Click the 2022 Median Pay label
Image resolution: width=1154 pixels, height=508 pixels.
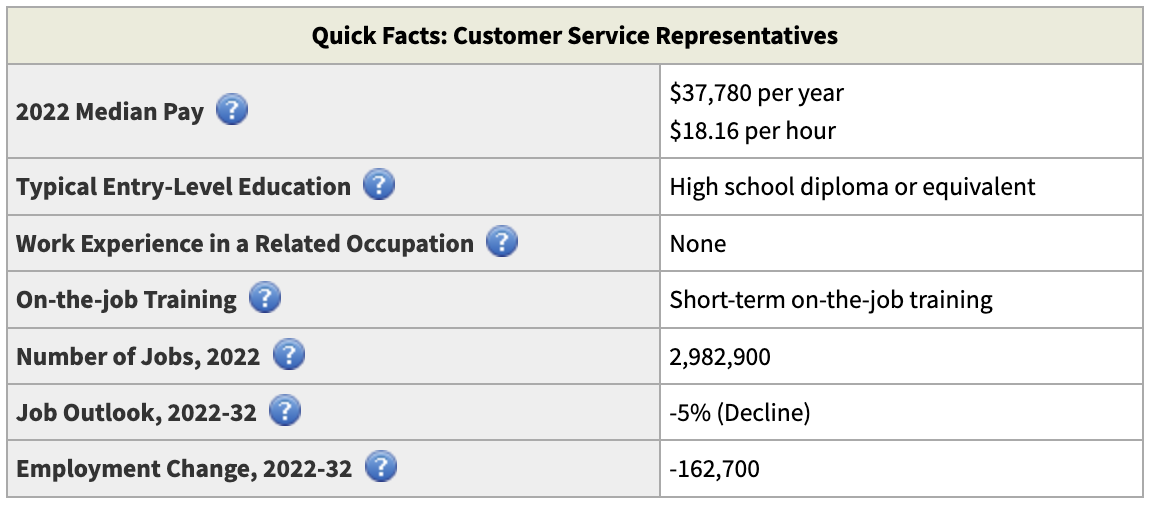[109, 111]
